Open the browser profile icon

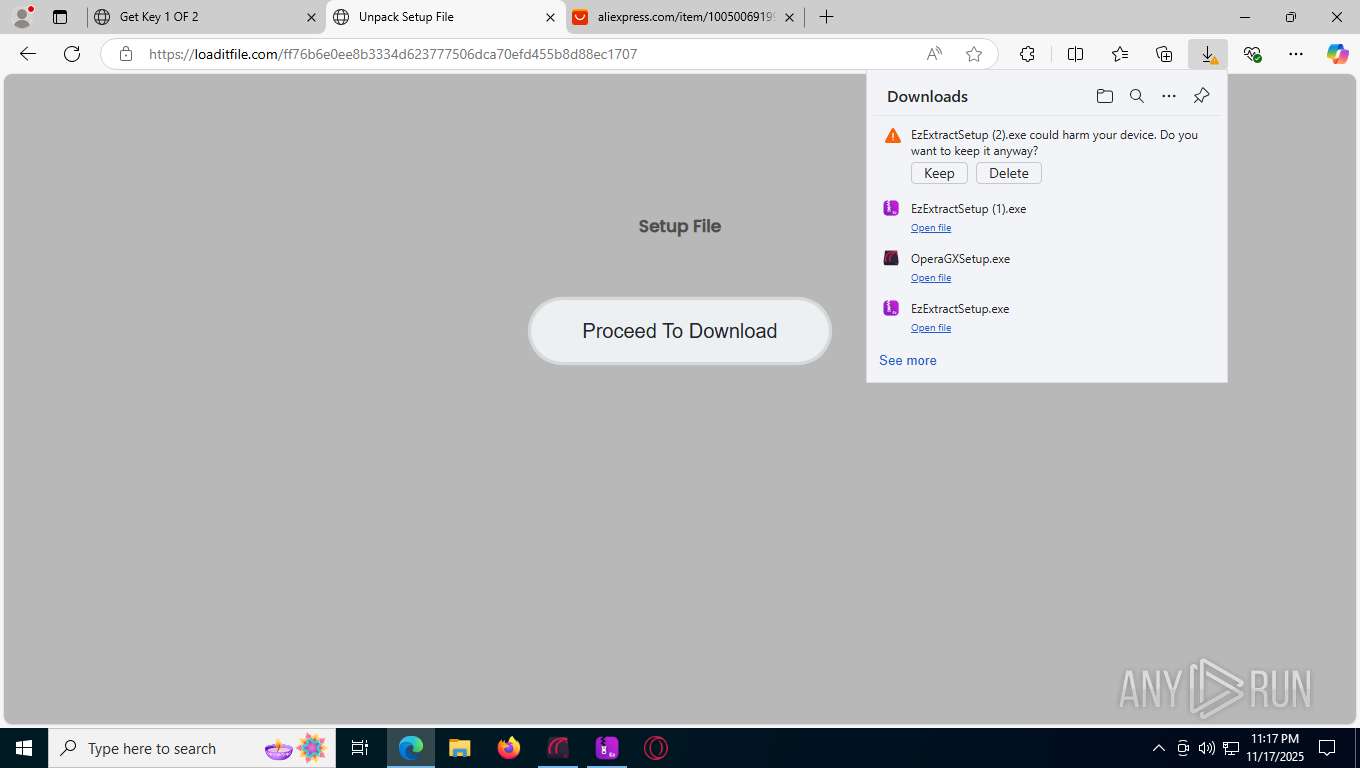pyautogui.click(x=22, y=17)
